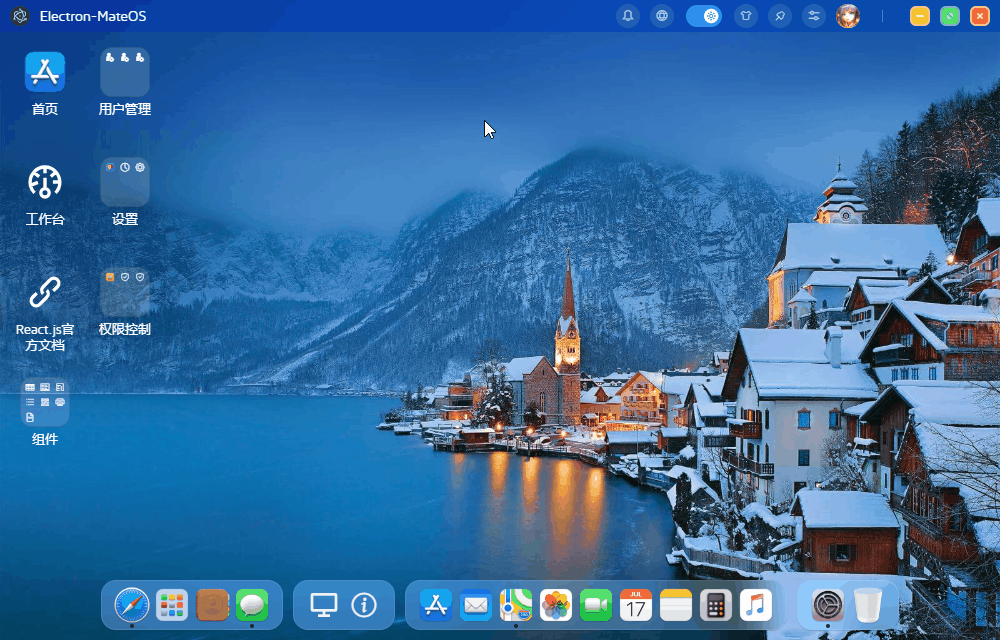Image resolution: width=1000 pixels, height=640 pixels.
Task: Click the globe language icon
Action: coord(662,16)
